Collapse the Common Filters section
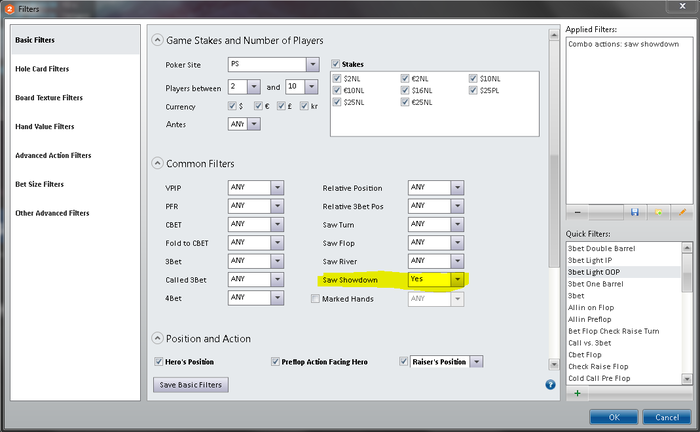Viewport: 700px width, 432px height. 157,163
